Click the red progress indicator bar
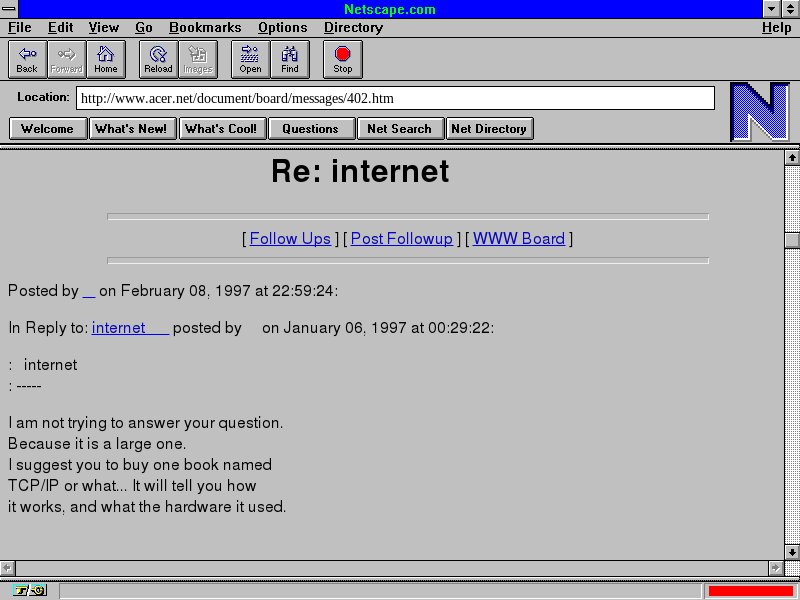This screenshot has height=600, width=800. [x=750, y=591]
